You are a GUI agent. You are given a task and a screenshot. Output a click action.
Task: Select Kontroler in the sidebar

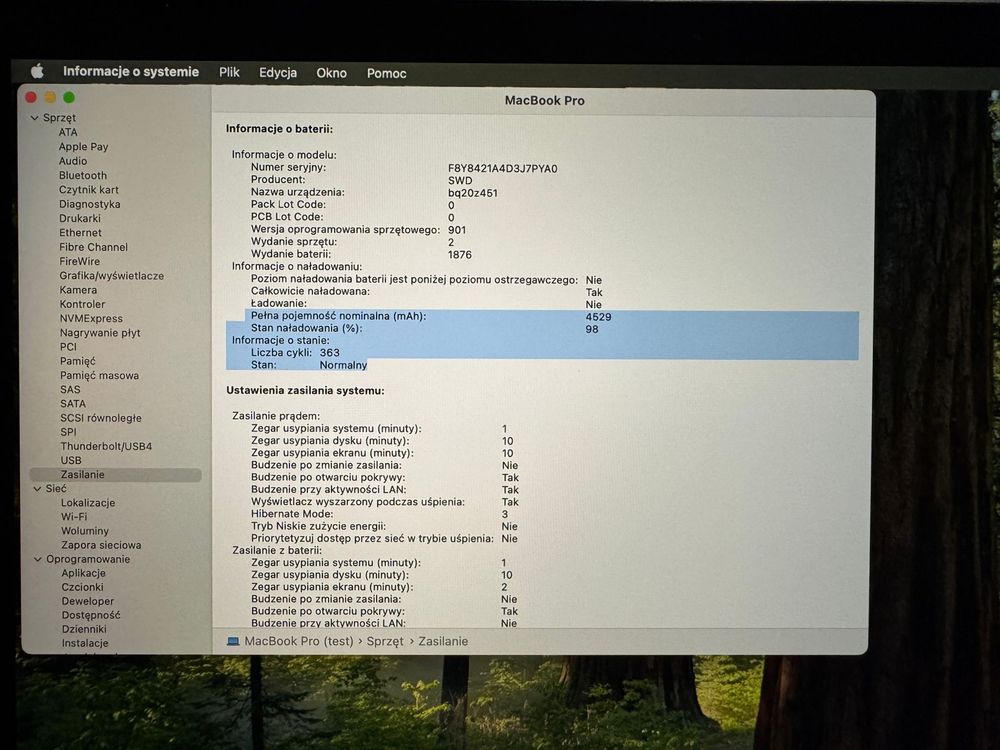point(82,304)
